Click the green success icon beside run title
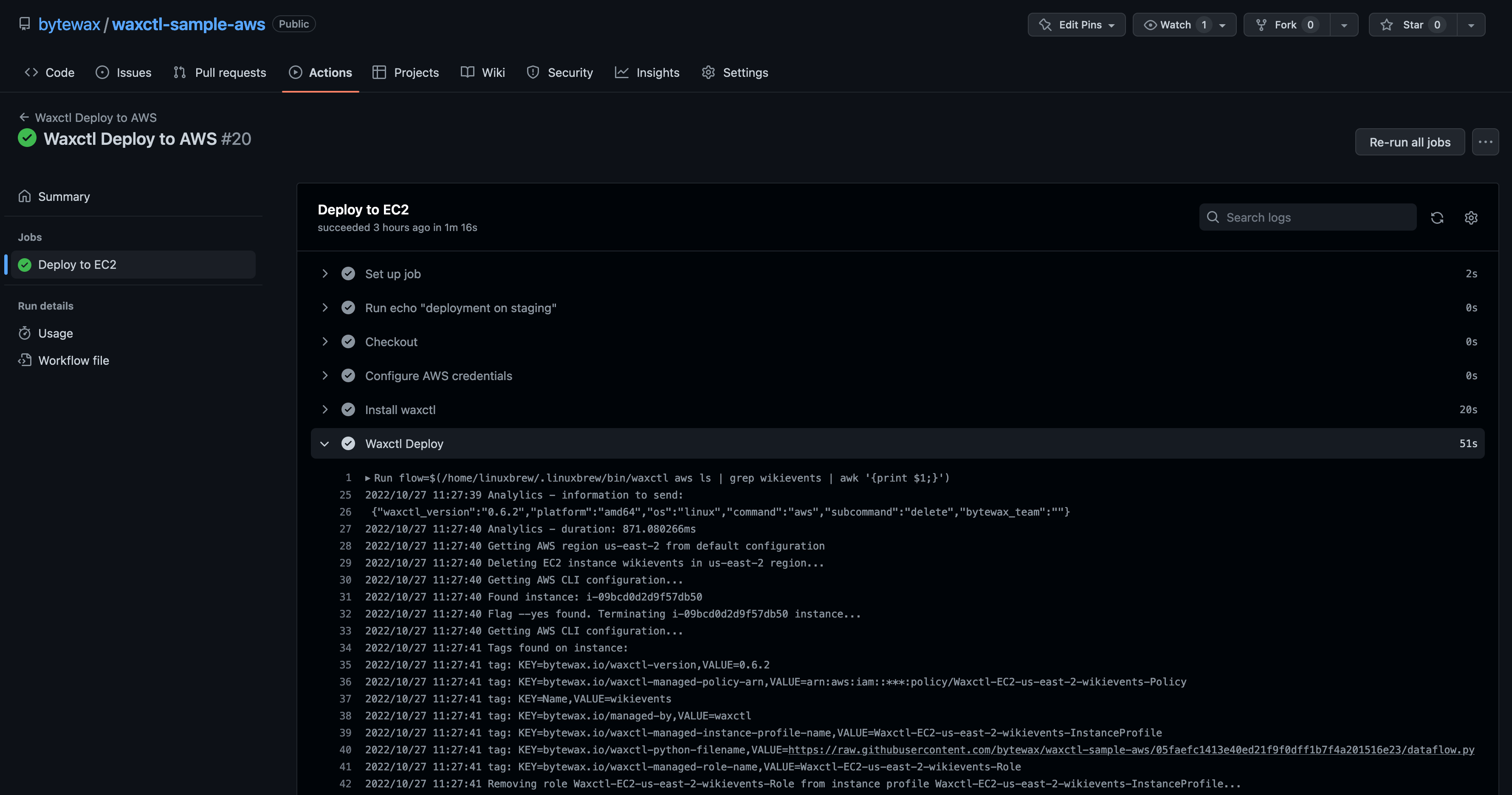The image size is (1512, 795). click(x=27, y=138)
